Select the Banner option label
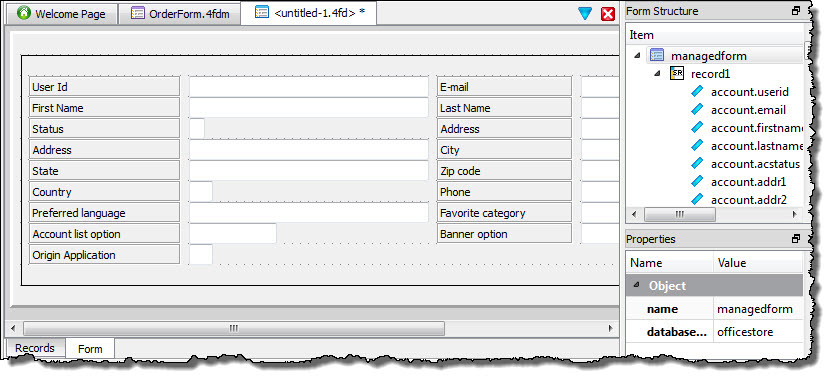 pos(504,234)
